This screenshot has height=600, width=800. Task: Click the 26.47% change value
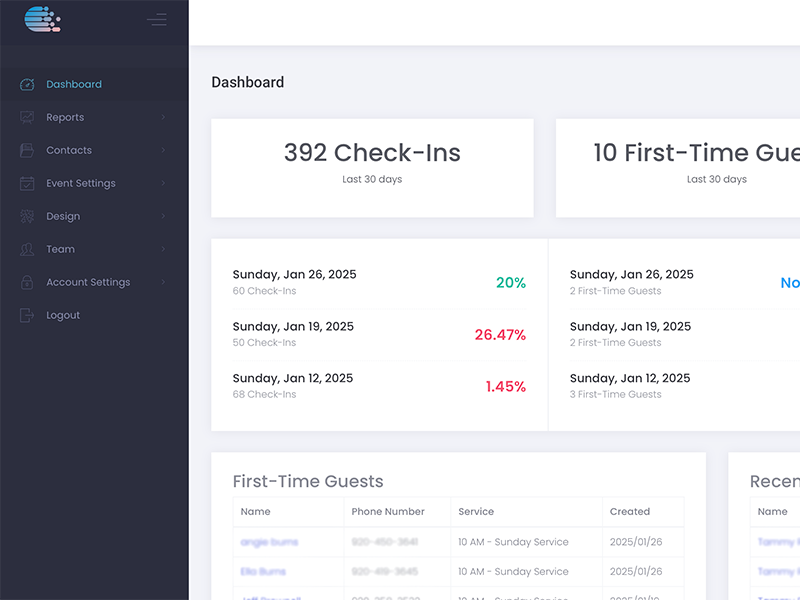tap(500, 335)
